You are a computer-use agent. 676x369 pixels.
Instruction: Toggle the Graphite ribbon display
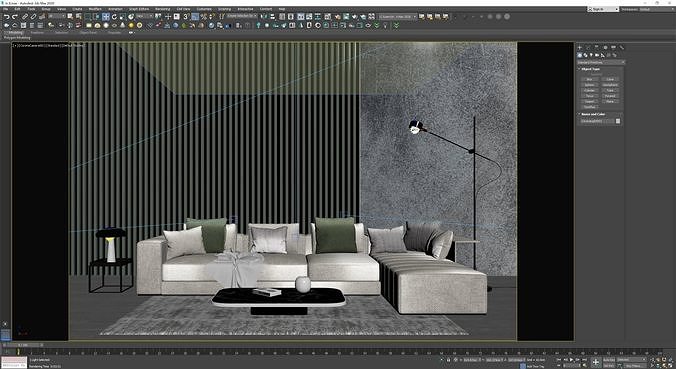(x=301, y=16)
